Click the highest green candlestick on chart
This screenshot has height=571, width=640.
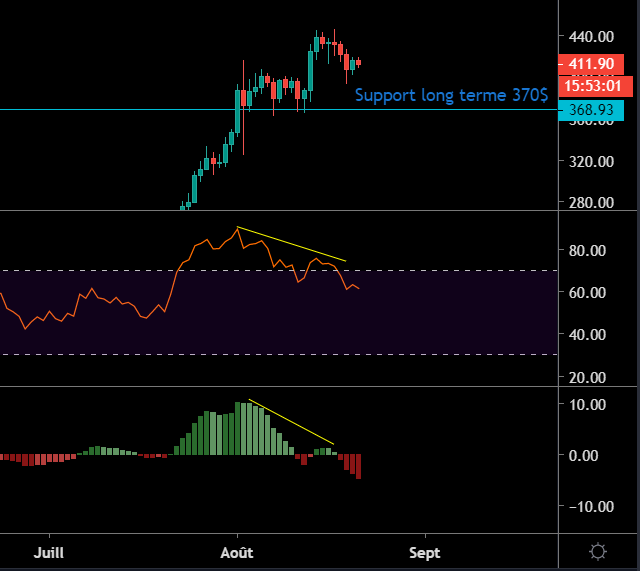point(316,45)
